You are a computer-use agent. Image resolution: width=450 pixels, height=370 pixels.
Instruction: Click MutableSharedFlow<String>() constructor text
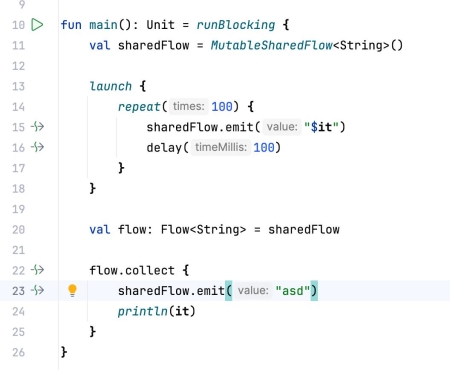307,45
